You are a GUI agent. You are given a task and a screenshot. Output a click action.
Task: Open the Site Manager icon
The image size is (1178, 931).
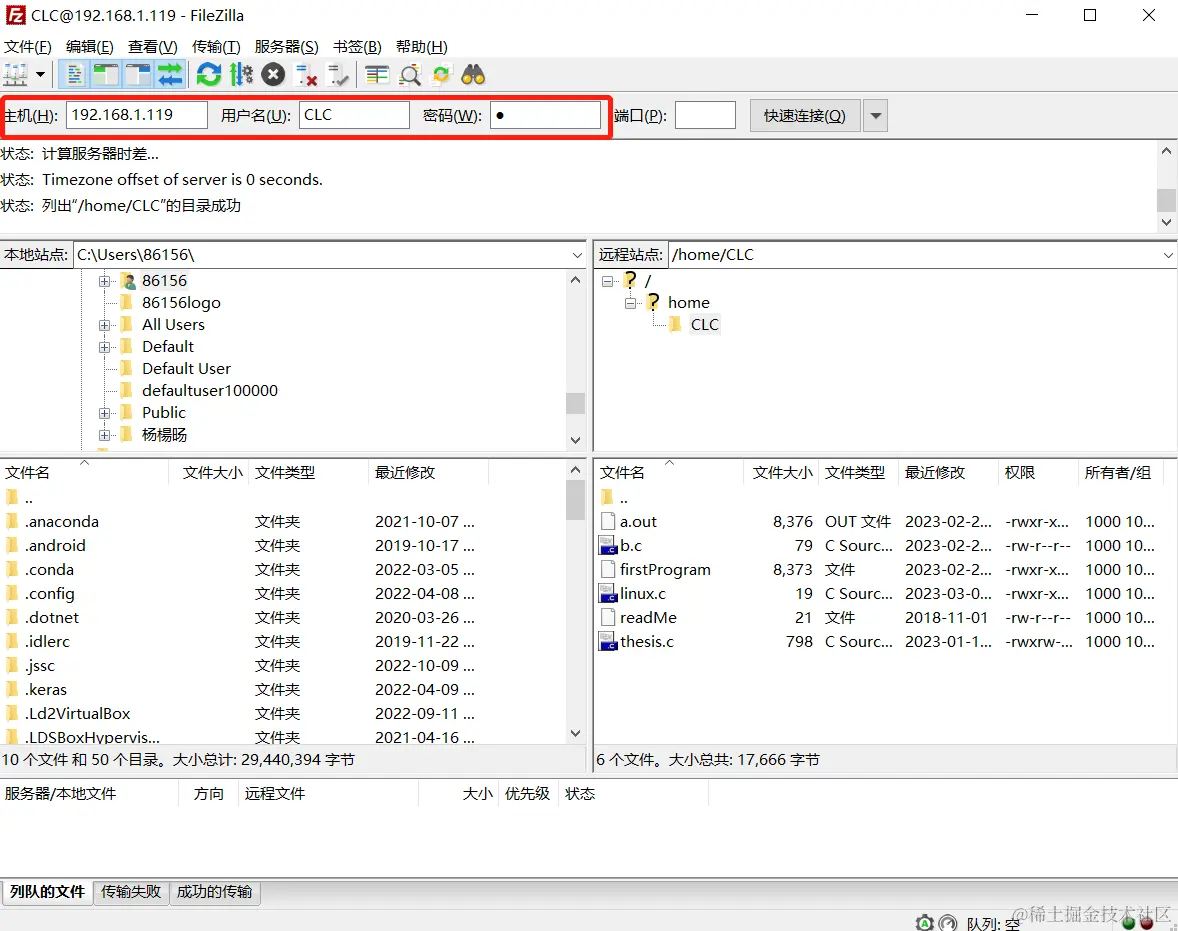pyautogui.click(x=15, y=74)
